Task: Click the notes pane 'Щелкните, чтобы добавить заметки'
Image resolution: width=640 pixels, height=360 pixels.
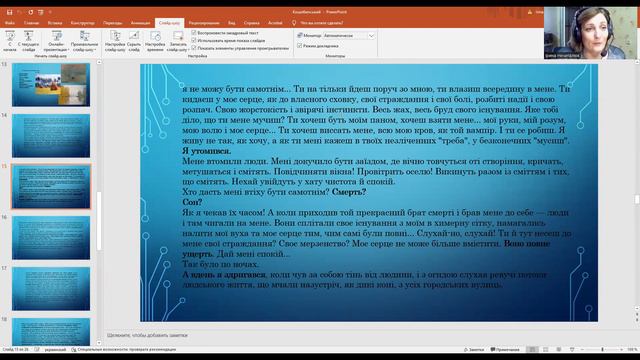Action: tap(147, 335)
